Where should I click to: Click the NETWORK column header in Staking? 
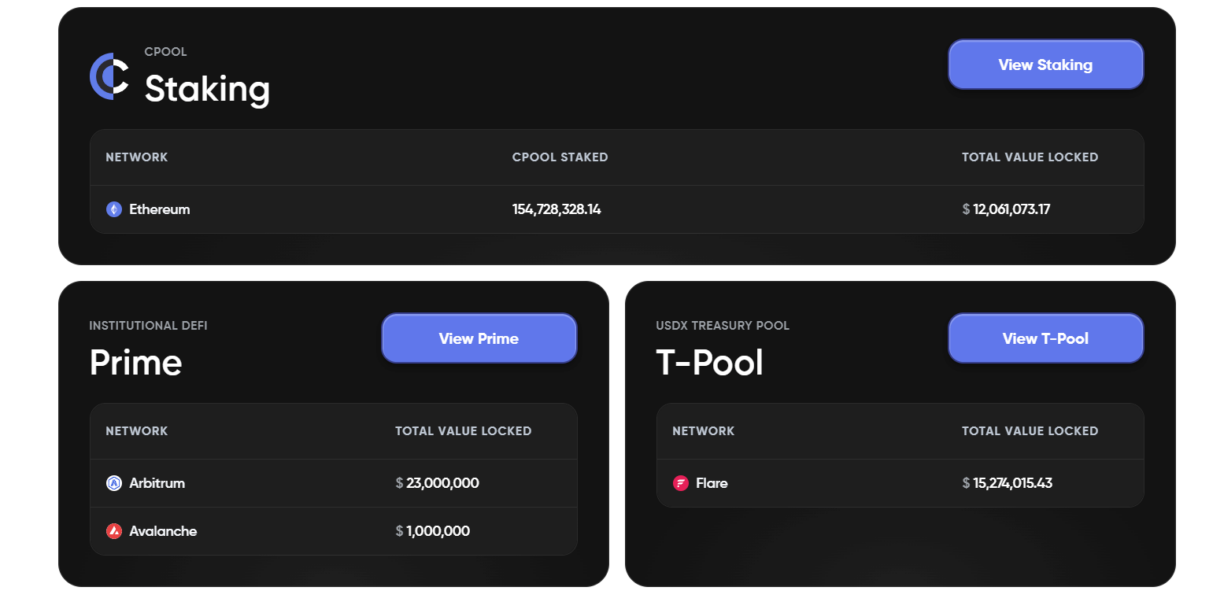(x=135, y=157)
